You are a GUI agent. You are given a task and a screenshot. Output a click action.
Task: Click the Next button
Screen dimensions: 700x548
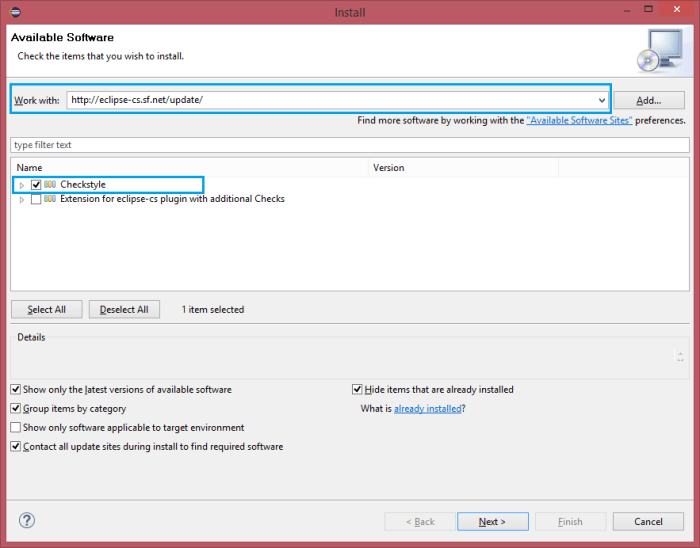coord(493,522)
